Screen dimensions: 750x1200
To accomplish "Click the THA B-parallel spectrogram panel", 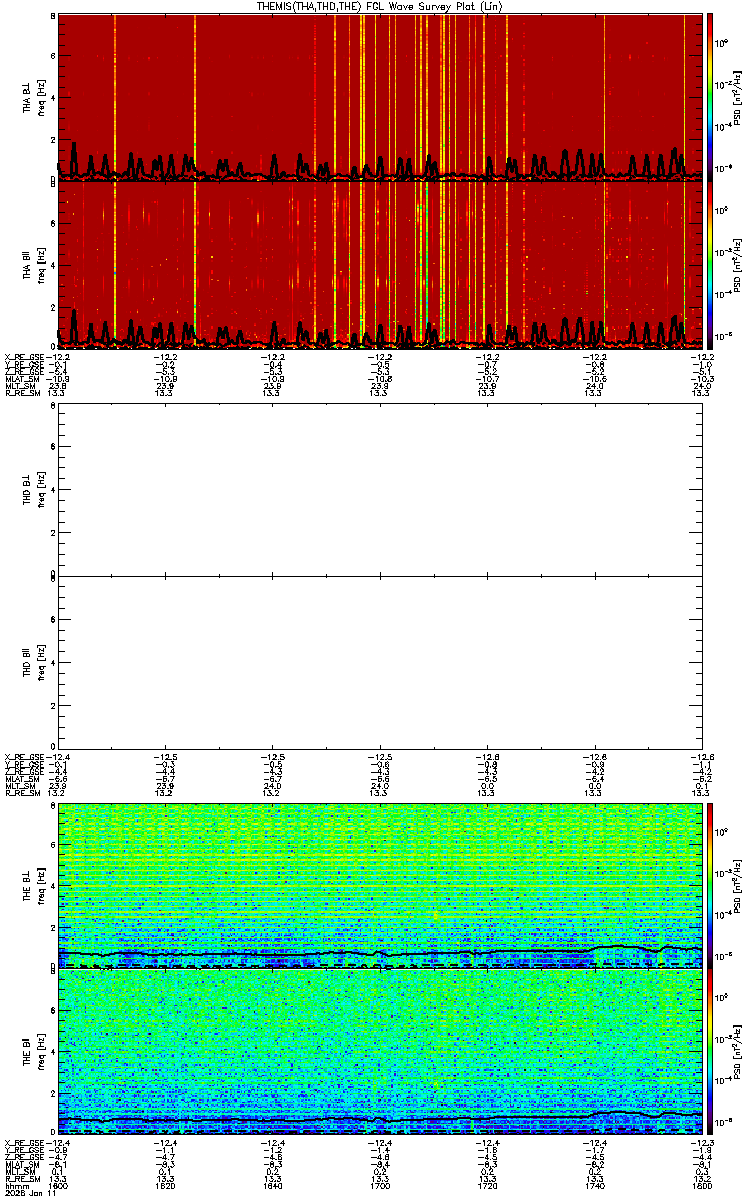I will pos(380,265).
